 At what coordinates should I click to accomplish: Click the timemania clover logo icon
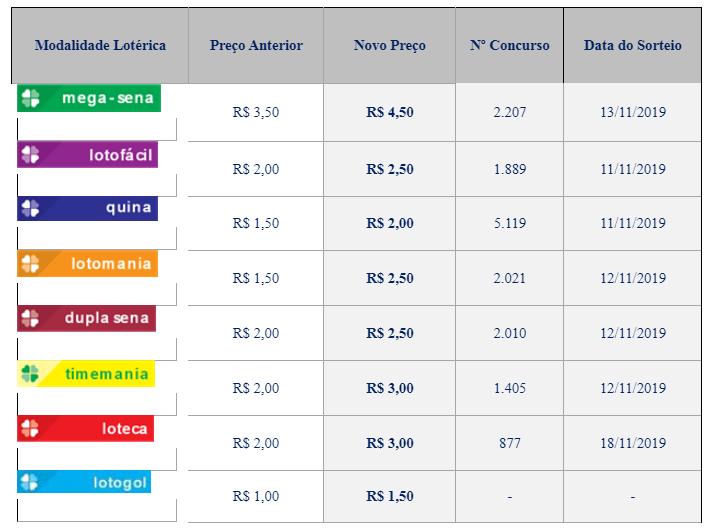coord(30,374)
